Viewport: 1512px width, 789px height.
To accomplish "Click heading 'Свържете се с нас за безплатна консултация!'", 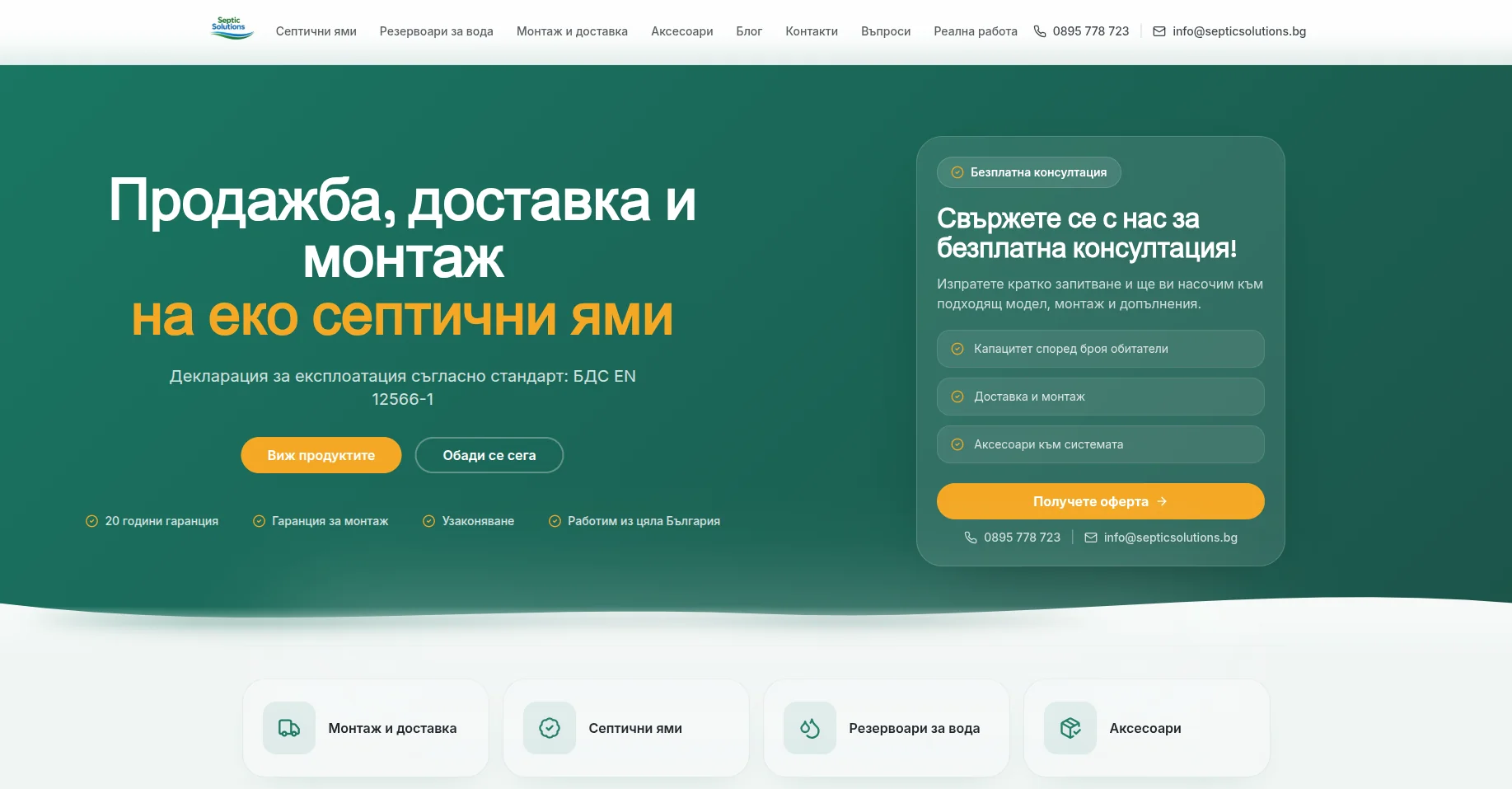I will 1087,233.
